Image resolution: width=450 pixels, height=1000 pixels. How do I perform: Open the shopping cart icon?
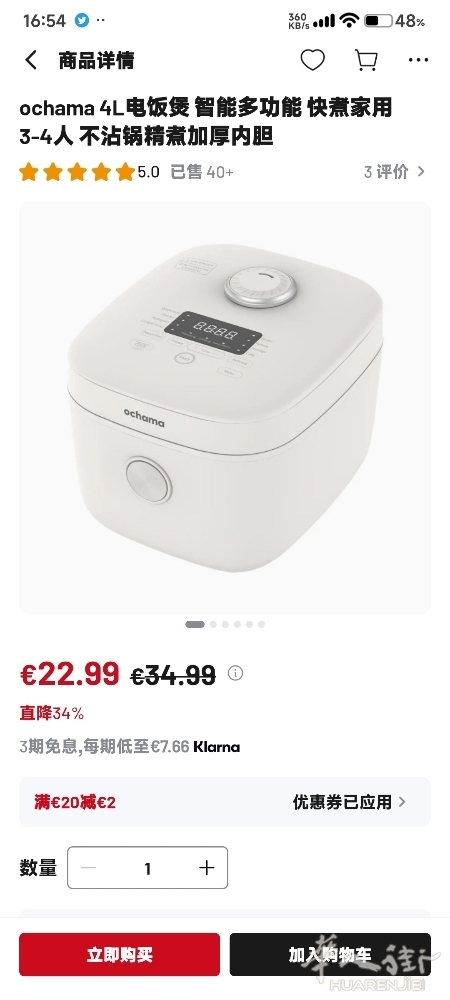(x=366, y=61)
